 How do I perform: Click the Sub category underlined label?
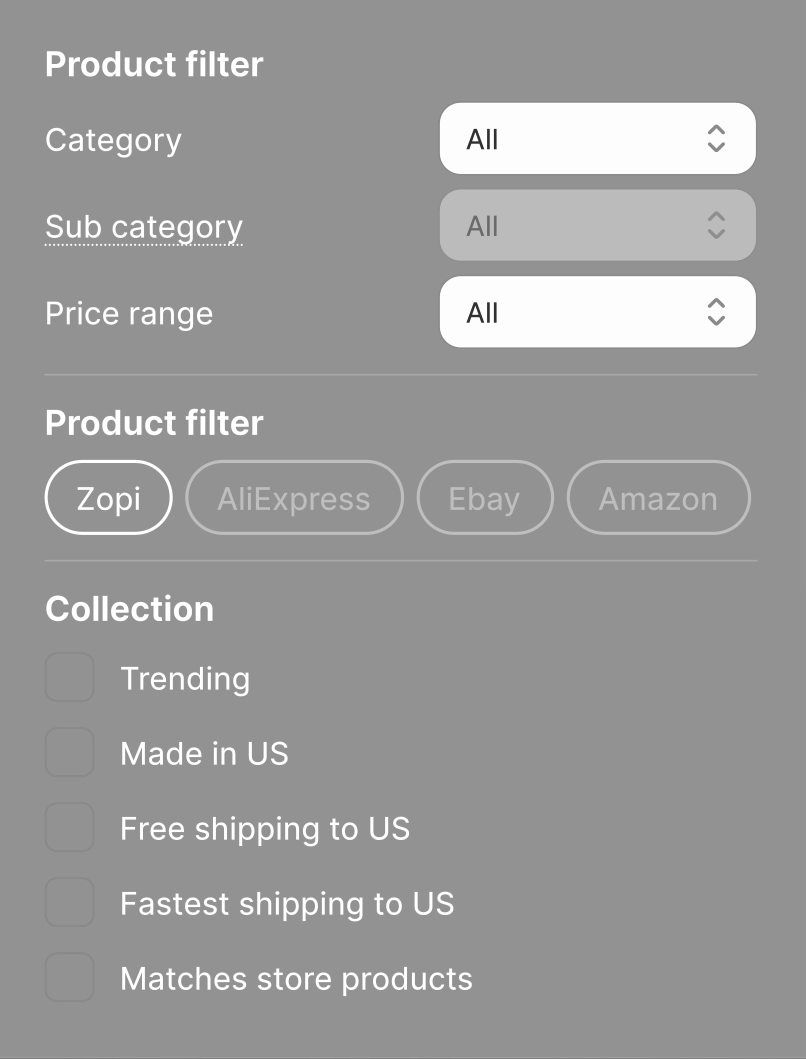click(144, 227)
